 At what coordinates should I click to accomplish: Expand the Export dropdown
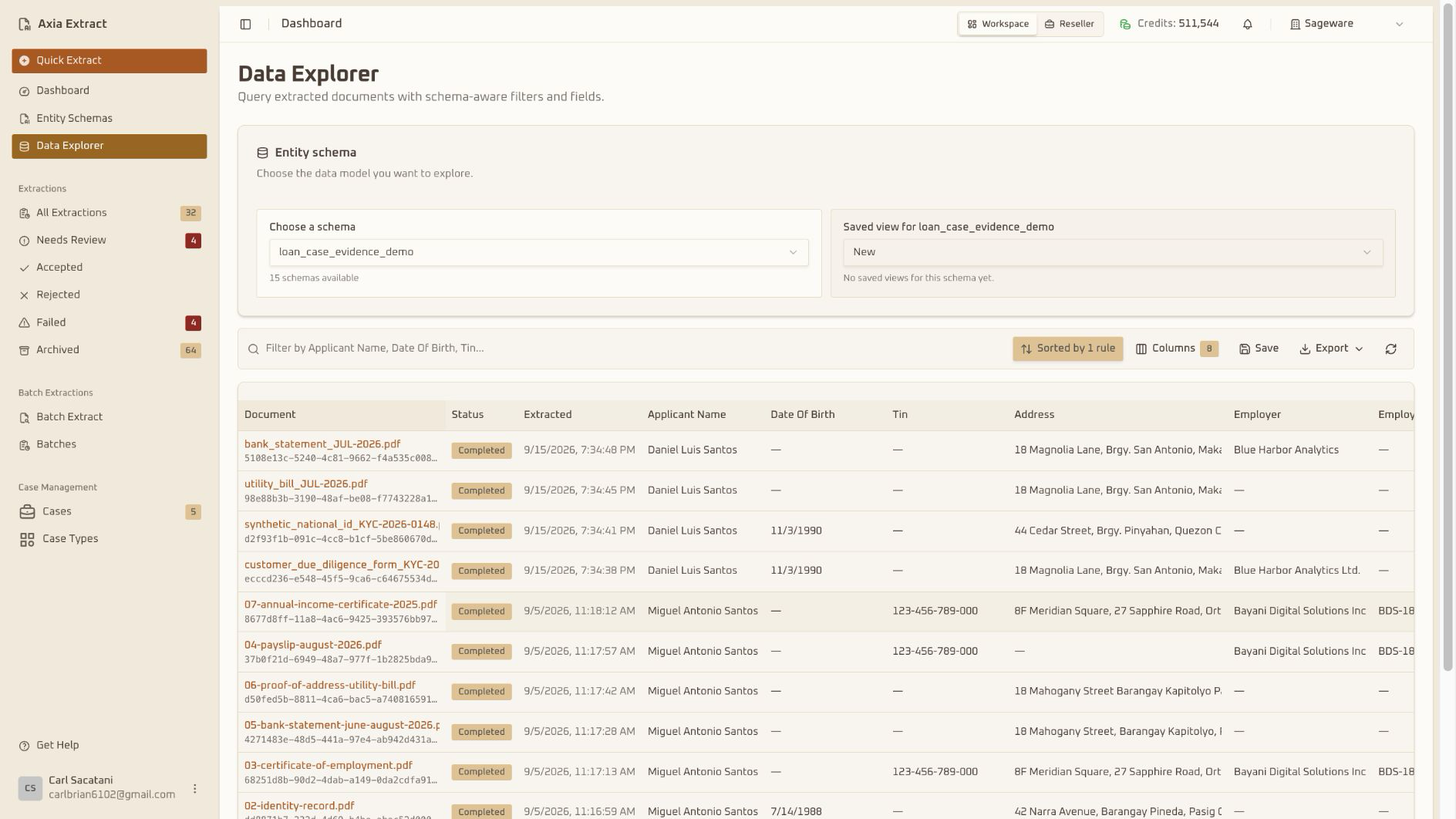pos(1331,349)
